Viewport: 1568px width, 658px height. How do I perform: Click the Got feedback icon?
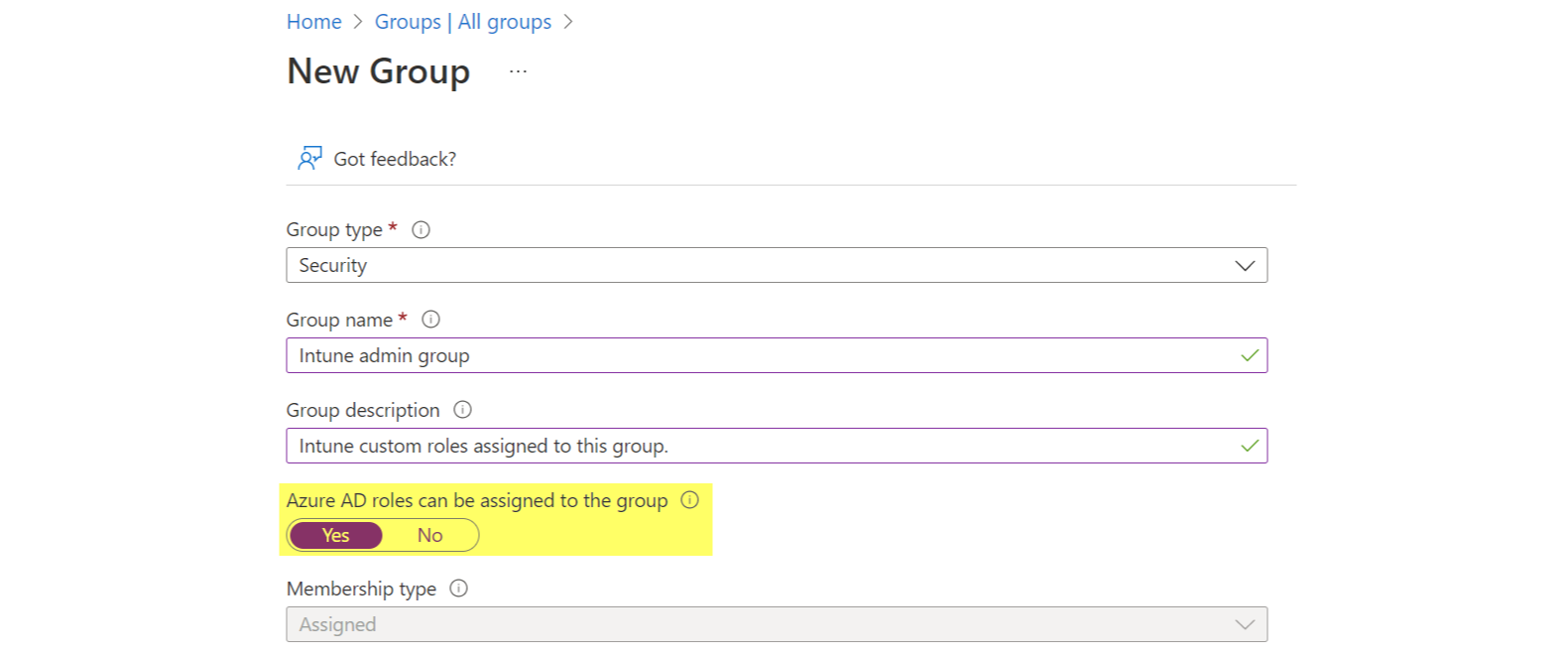pyautogui.click(x=310, y=158)
